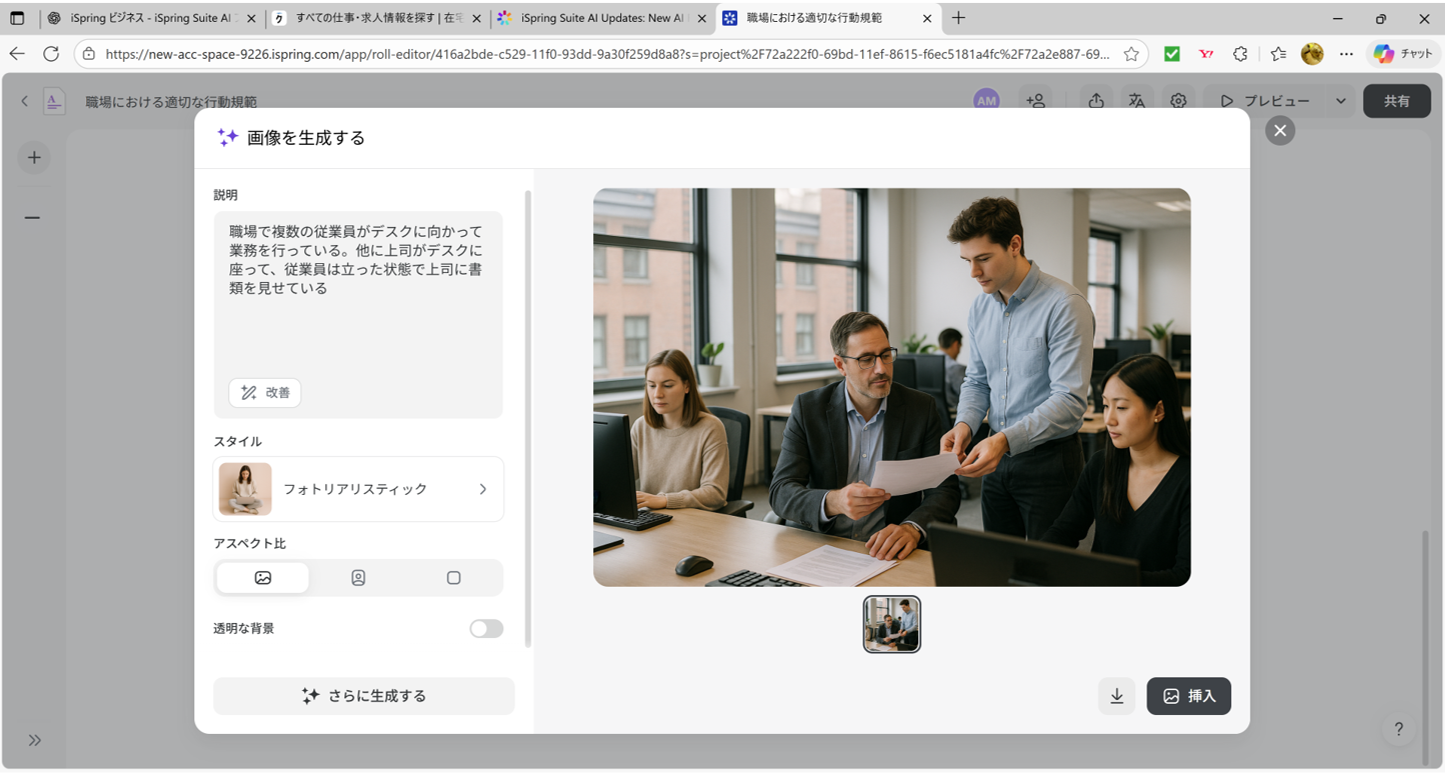Switch to the iSpring Suite AI Updates browser tab
This screenshot has width=1445, height=780.
pyautogui.click(x=600, y=18)
